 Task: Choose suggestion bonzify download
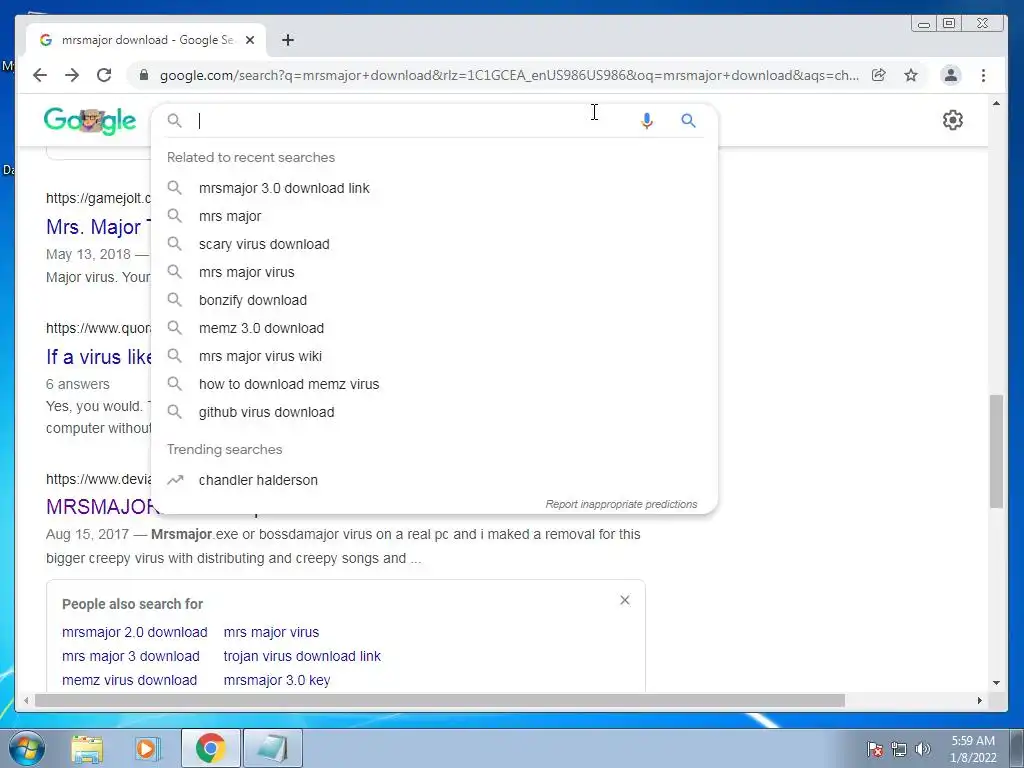[434, 300]
